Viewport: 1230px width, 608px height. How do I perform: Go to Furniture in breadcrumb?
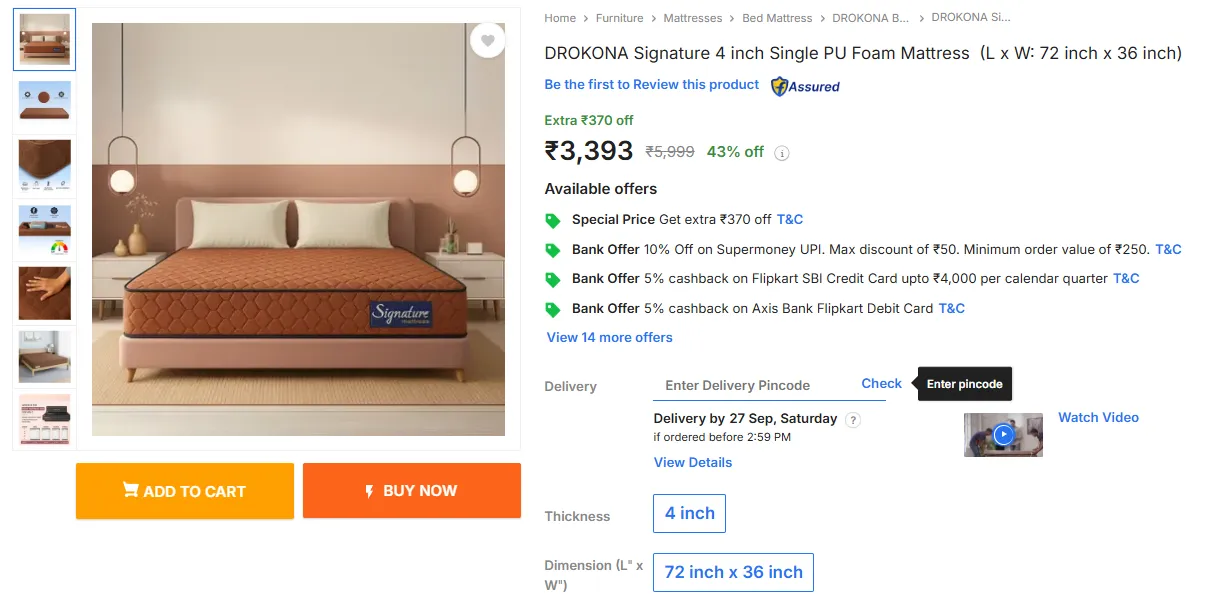coord(619,18)
